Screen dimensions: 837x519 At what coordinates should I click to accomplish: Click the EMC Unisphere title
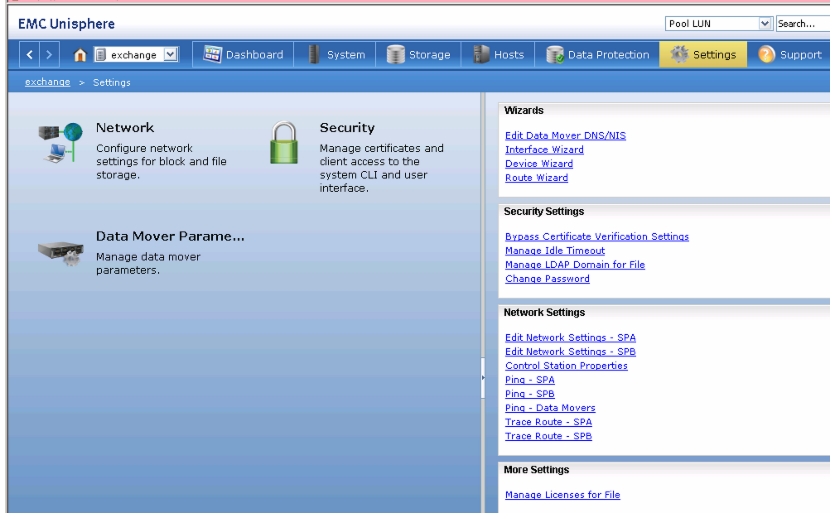[66, 24]
